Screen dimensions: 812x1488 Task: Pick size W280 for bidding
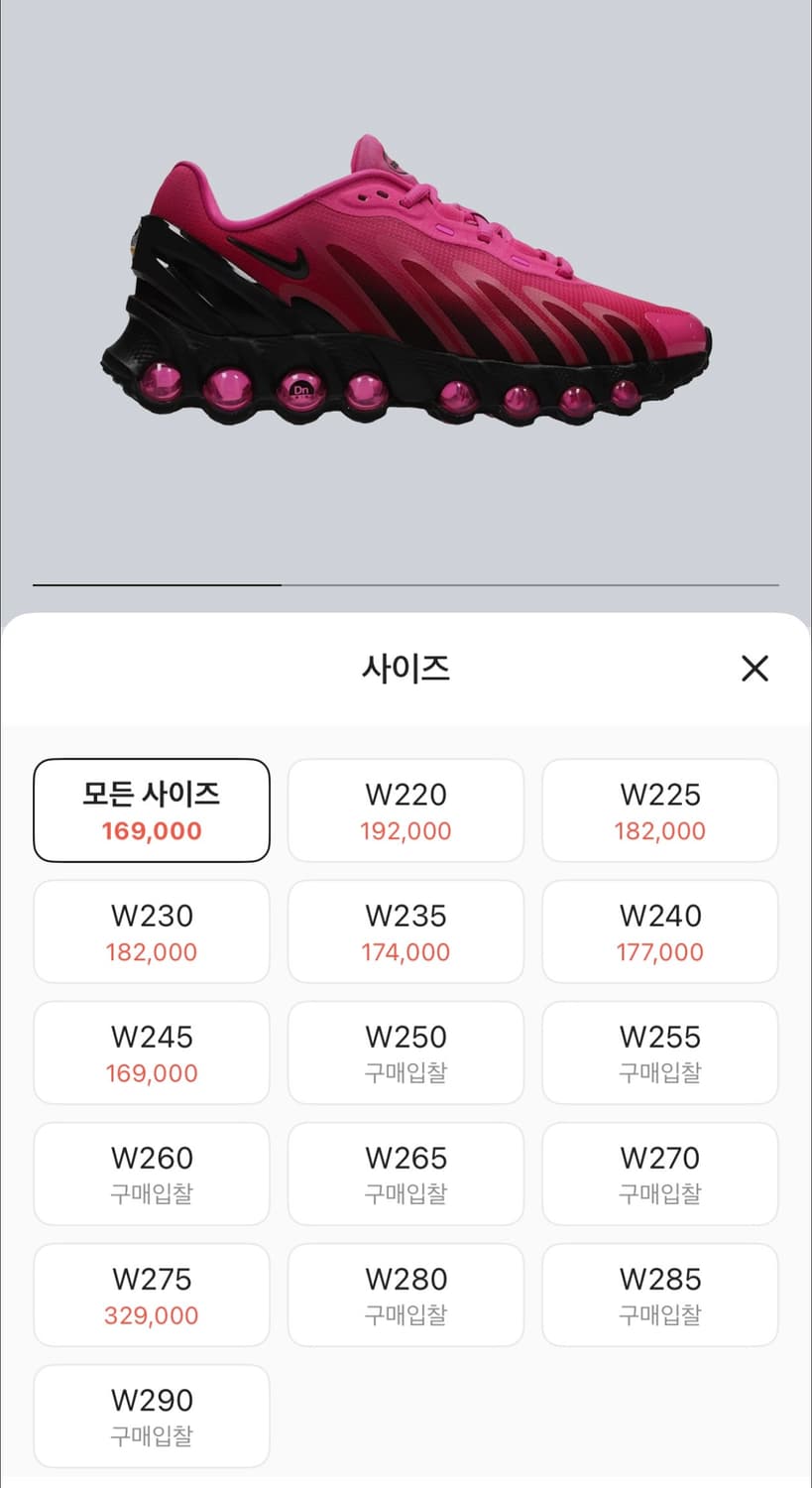coord(406,1295)
